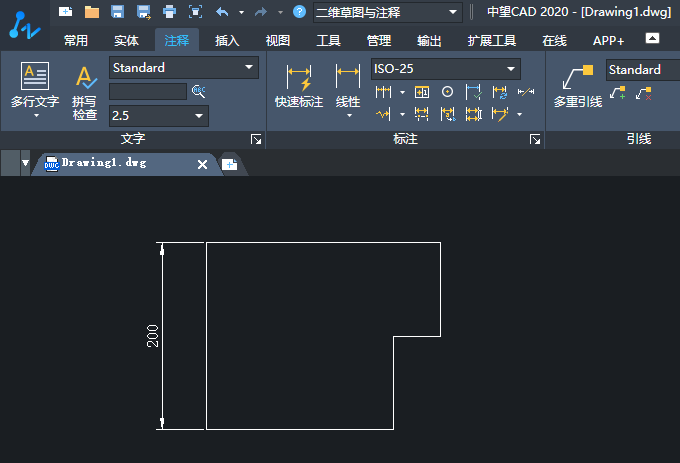Viewport: 680px width, 463px height.
Task: Click the redo arrow icon
Action: click(261, 12)
